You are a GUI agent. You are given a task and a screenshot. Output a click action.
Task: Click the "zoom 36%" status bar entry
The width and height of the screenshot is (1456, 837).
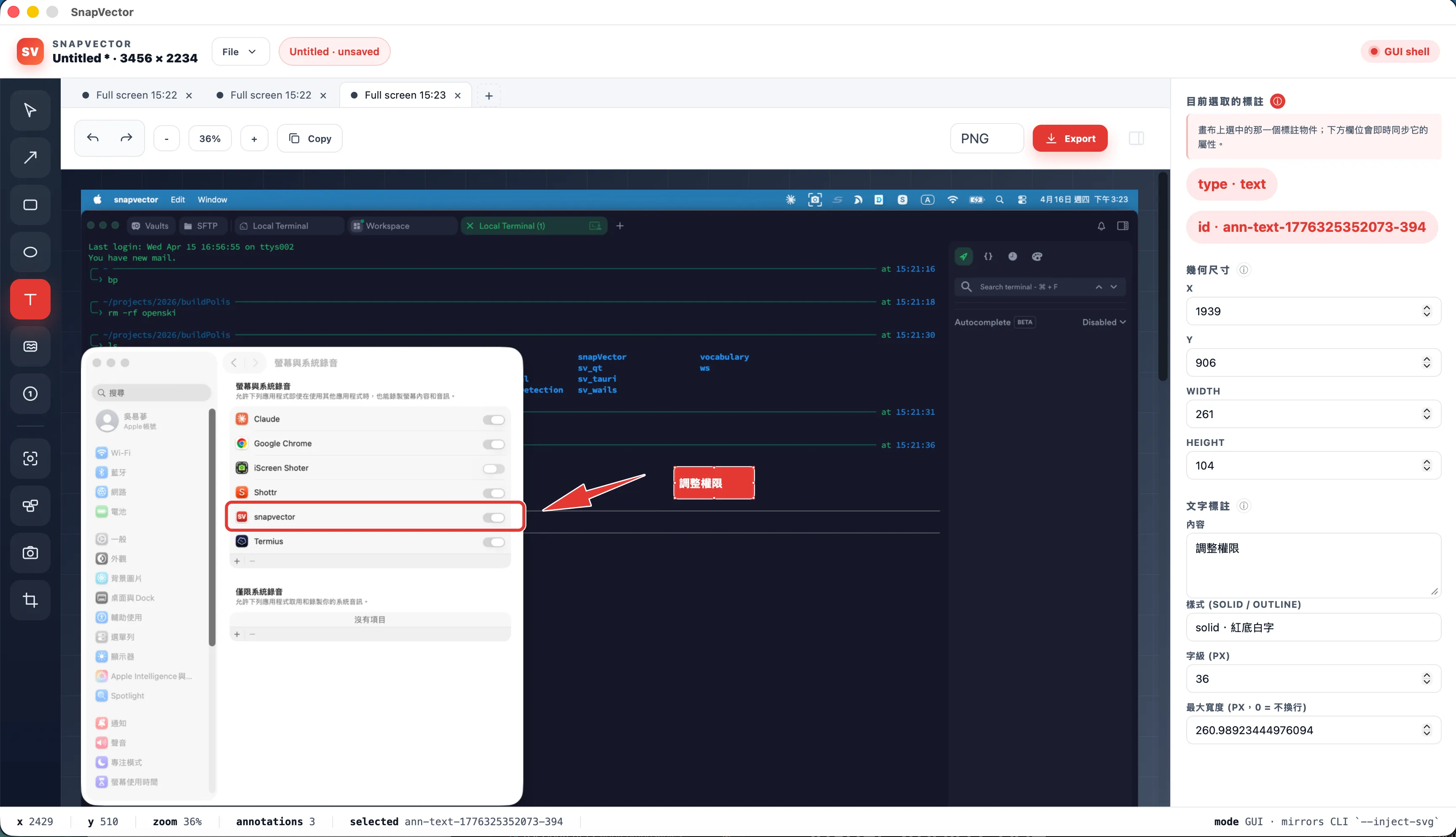[177, 821]
